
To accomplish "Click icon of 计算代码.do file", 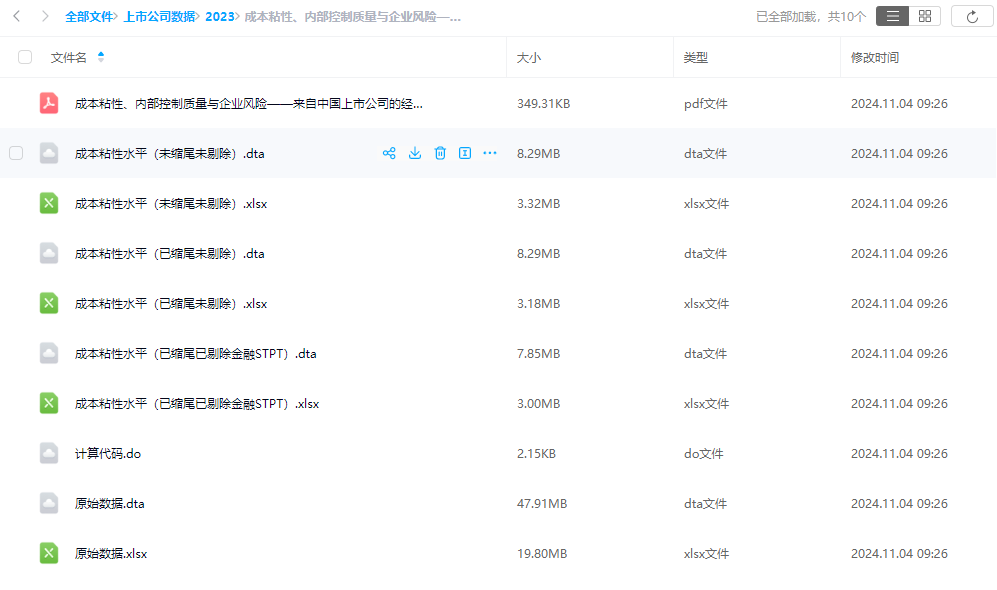I will pyautogui.click(x=49, y=453).
